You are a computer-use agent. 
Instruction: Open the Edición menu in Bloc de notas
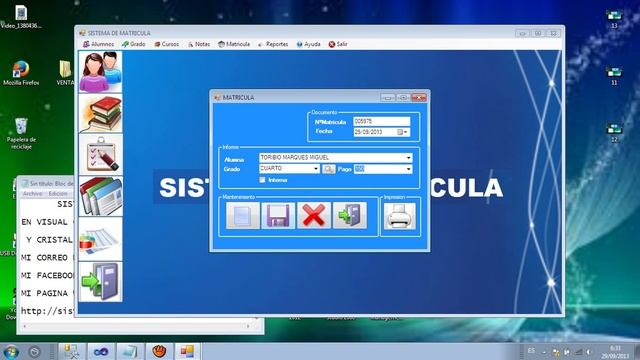click(x=58, y=193)
